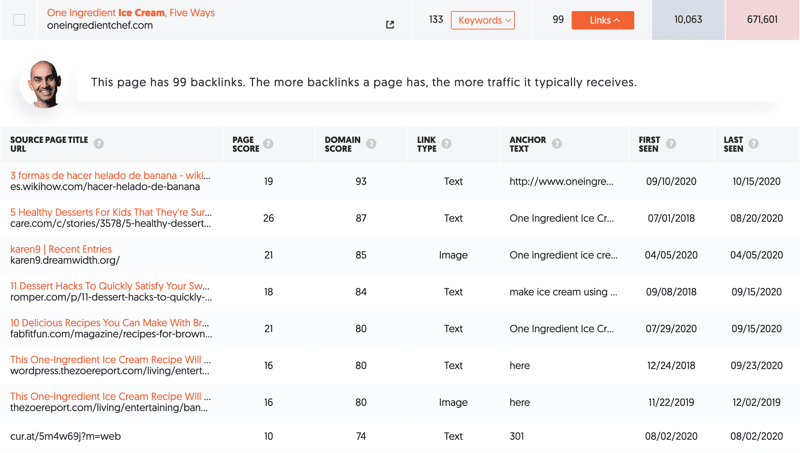Click help icon next to Source Page Title
The image size is (800, 453).
[99, 144]
